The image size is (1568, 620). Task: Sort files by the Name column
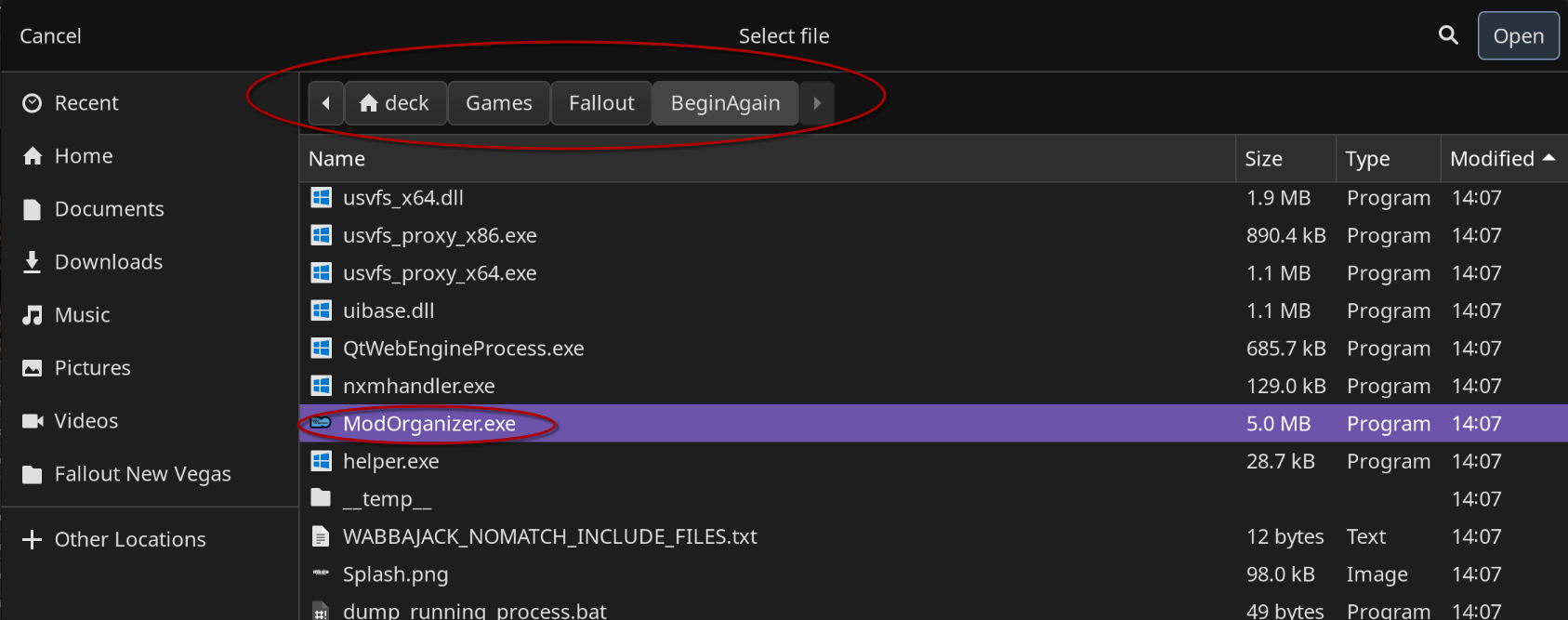pyautogui.click(x=336, y=159)
